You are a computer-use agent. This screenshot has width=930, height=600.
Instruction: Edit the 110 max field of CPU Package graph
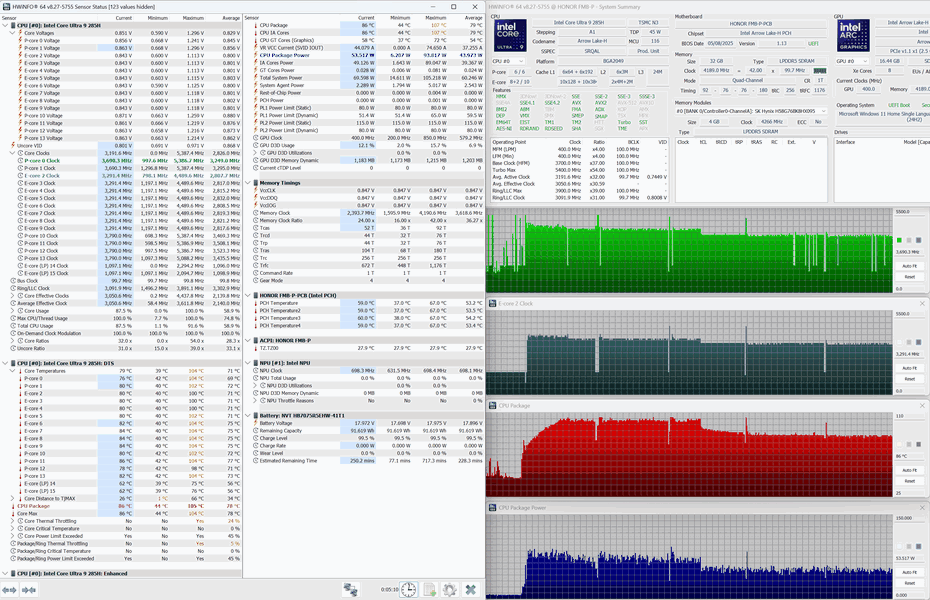tap(909, 416)
